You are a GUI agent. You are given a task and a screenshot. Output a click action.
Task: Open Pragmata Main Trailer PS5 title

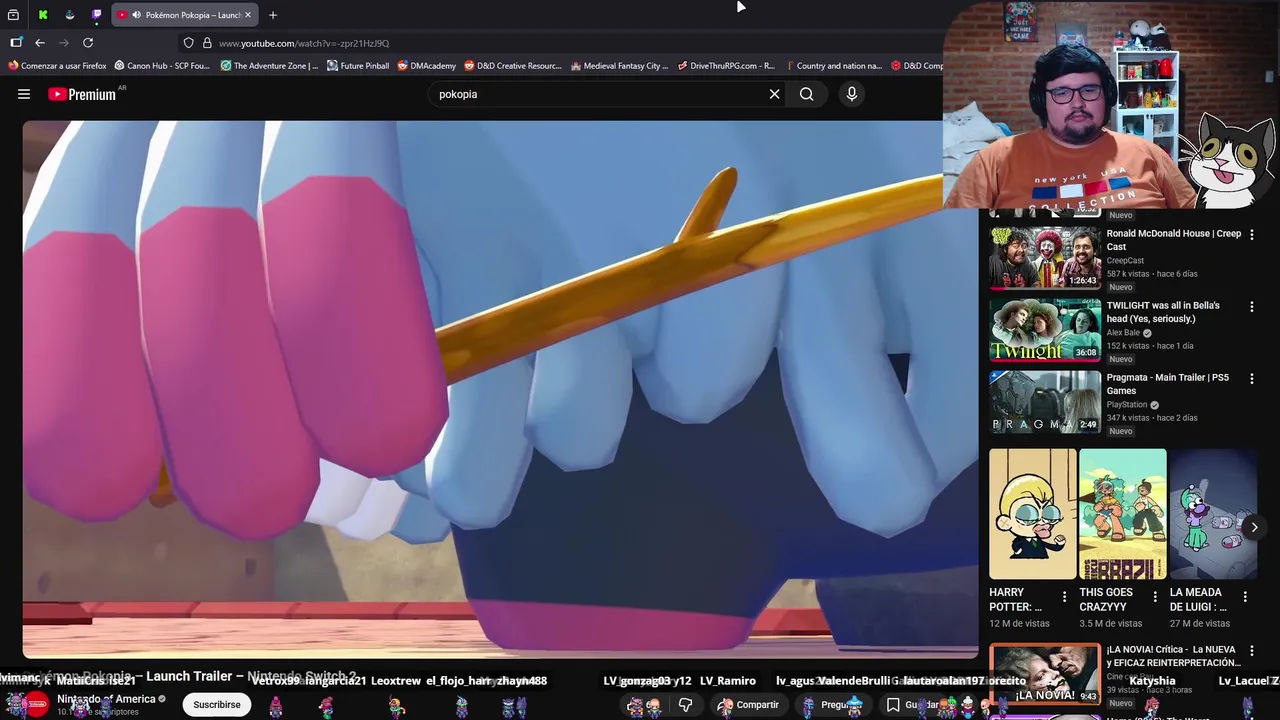click(1167, 384)
